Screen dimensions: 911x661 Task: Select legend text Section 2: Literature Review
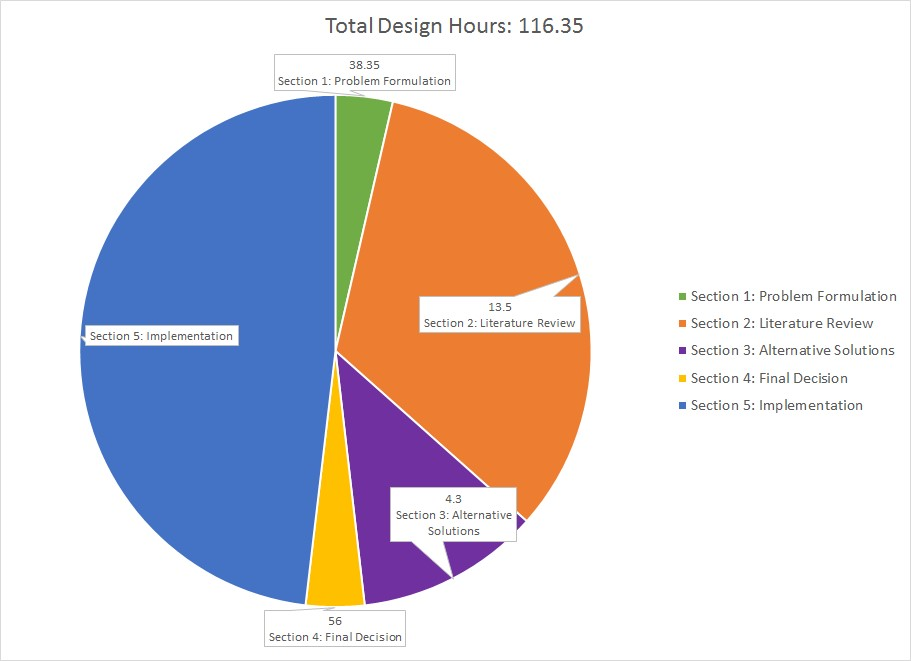point(781,323)
